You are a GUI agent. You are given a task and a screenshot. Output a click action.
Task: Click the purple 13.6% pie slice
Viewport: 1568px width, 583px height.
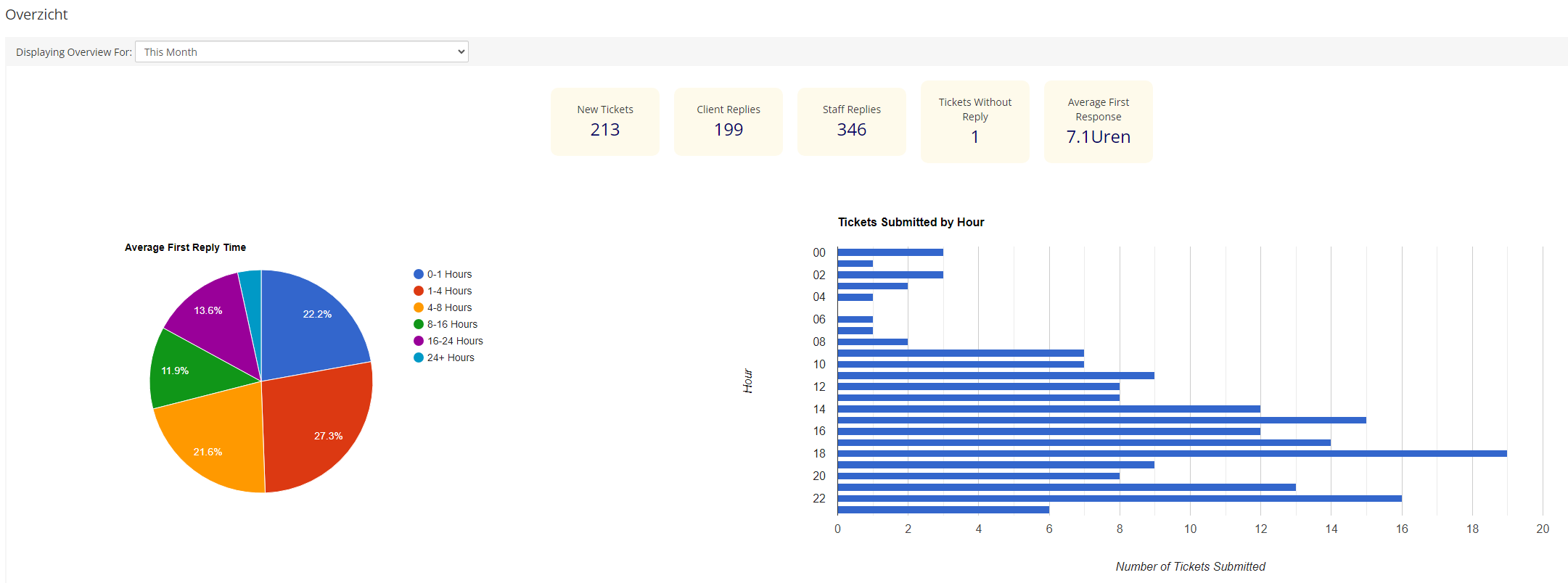(210, 315)
